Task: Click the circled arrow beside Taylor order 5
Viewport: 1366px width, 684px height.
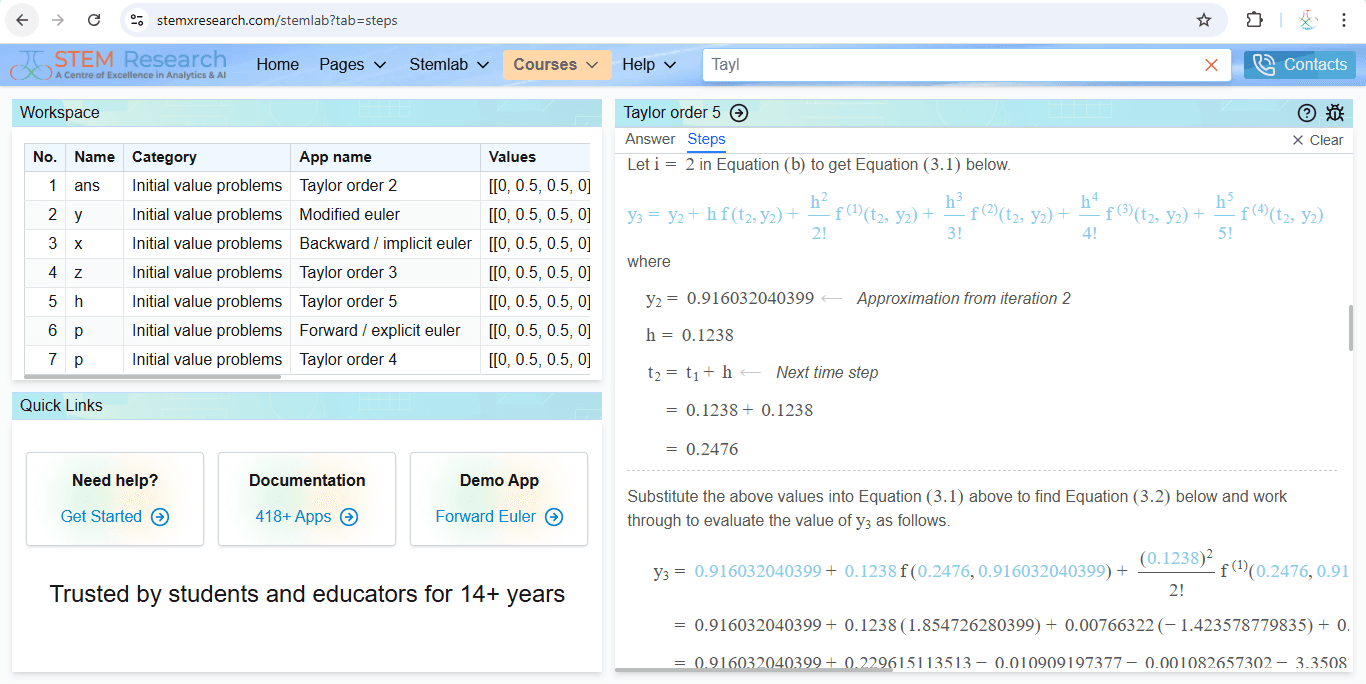Action: coord(738,113)
